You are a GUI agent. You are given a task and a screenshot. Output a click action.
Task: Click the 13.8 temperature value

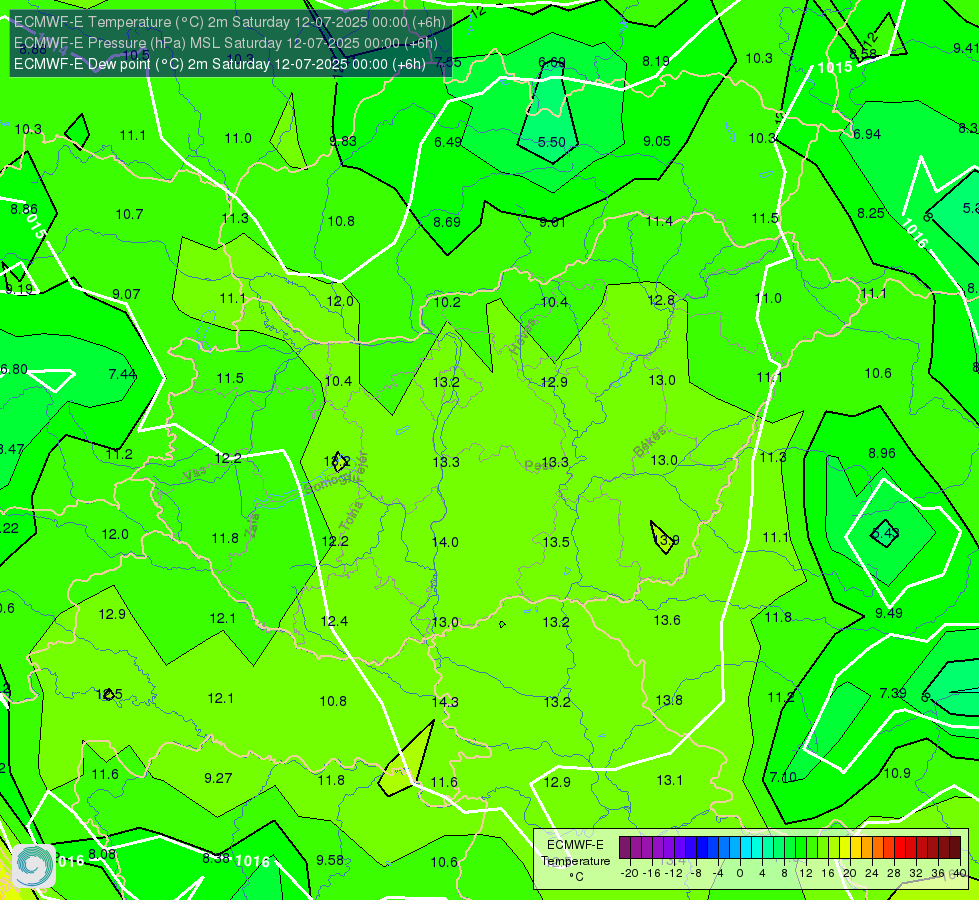click(x=669, y=700)
